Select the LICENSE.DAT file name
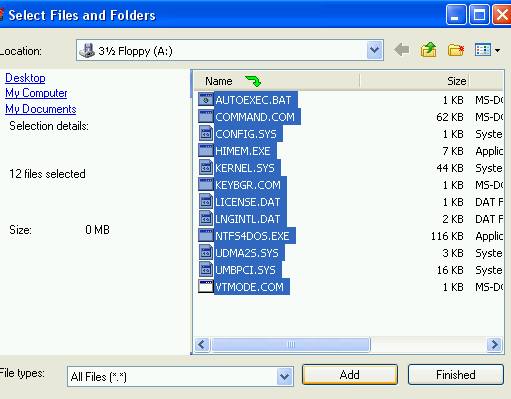 tap(248, 202)
